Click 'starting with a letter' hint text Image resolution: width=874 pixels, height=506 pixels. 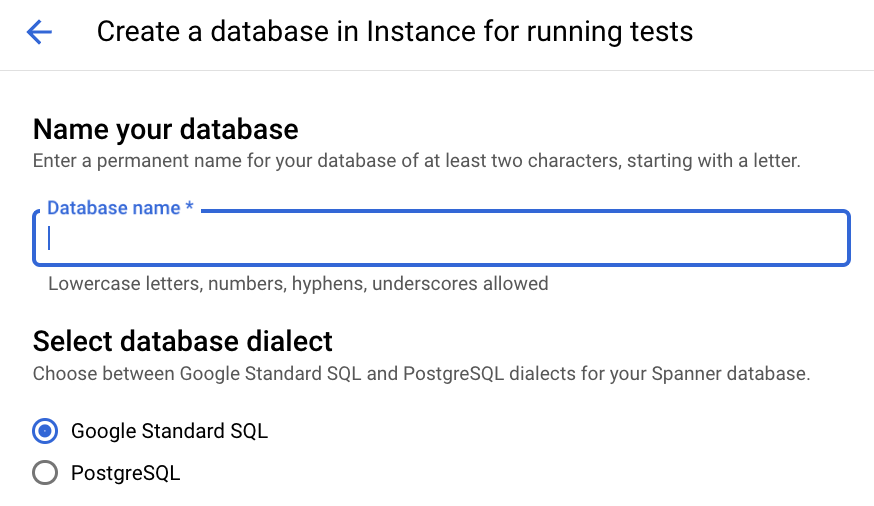[713, 160]
